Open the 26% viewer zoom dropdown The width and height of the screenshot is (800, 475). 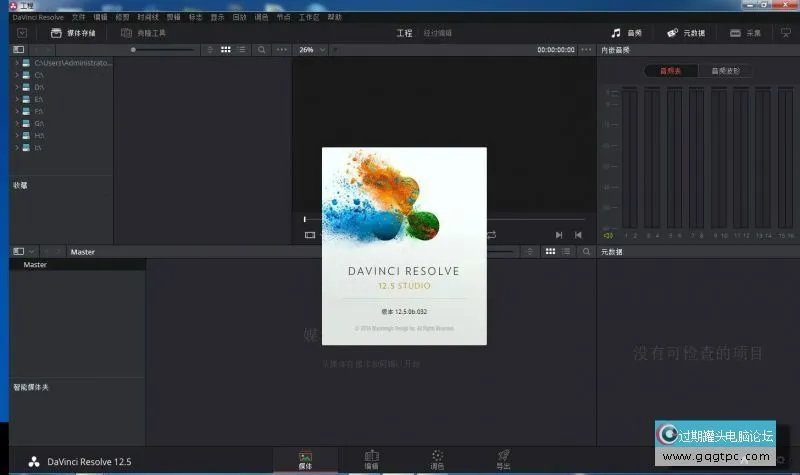tap(312, 49)
